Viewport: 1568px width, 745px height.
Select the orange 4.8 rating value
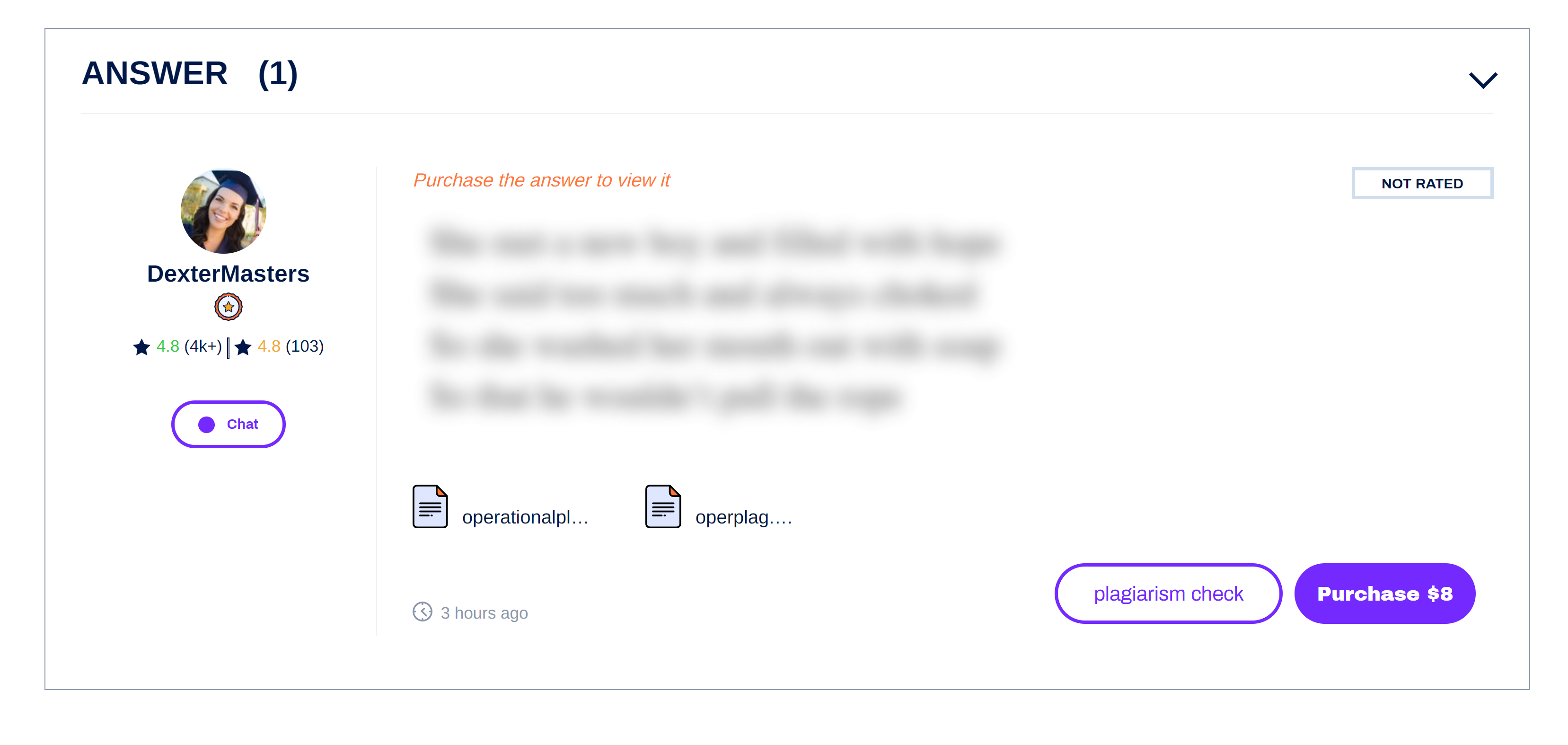(268, 346)
